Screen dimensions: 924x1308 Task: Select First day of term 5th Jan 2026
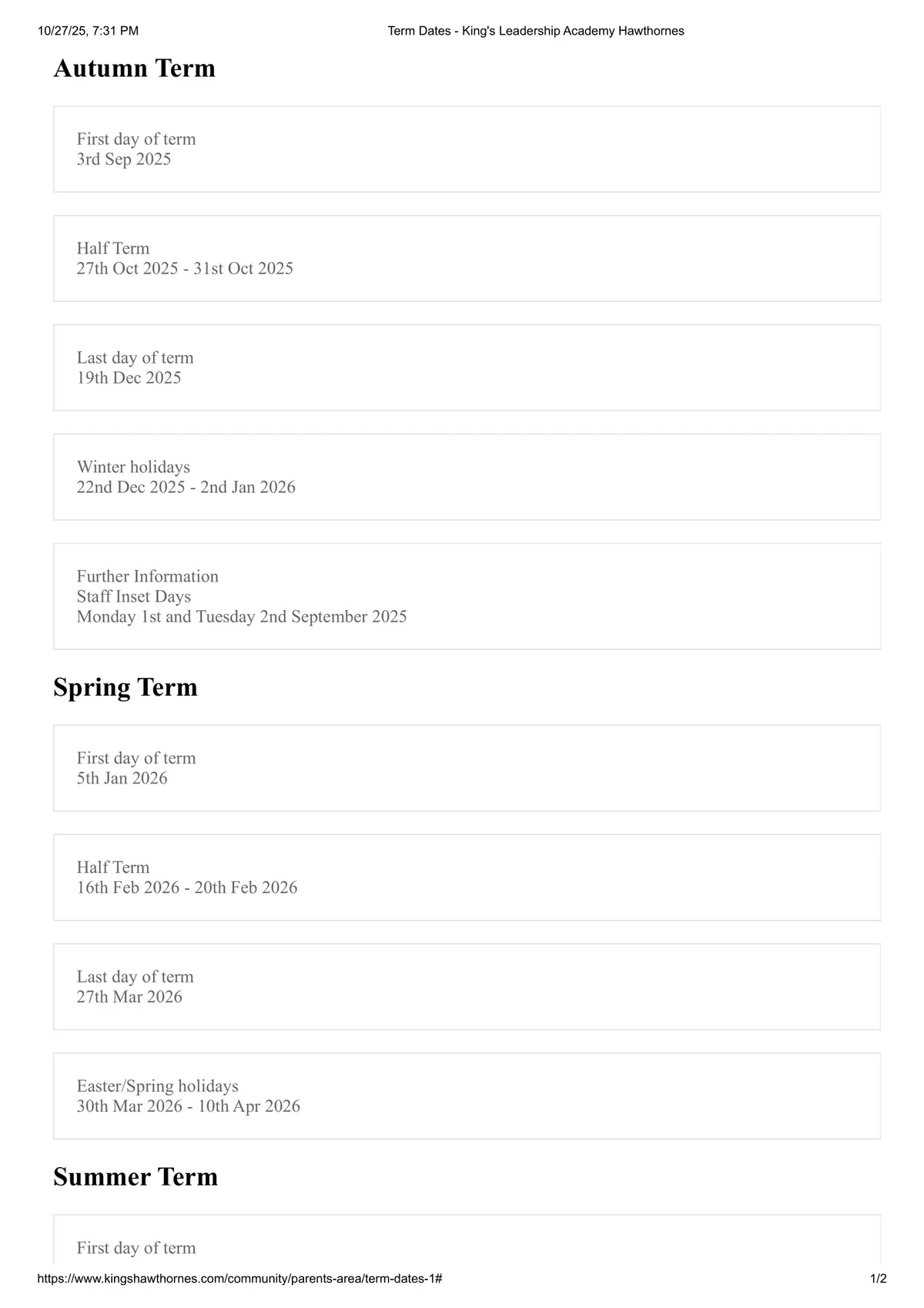(467, 769)
